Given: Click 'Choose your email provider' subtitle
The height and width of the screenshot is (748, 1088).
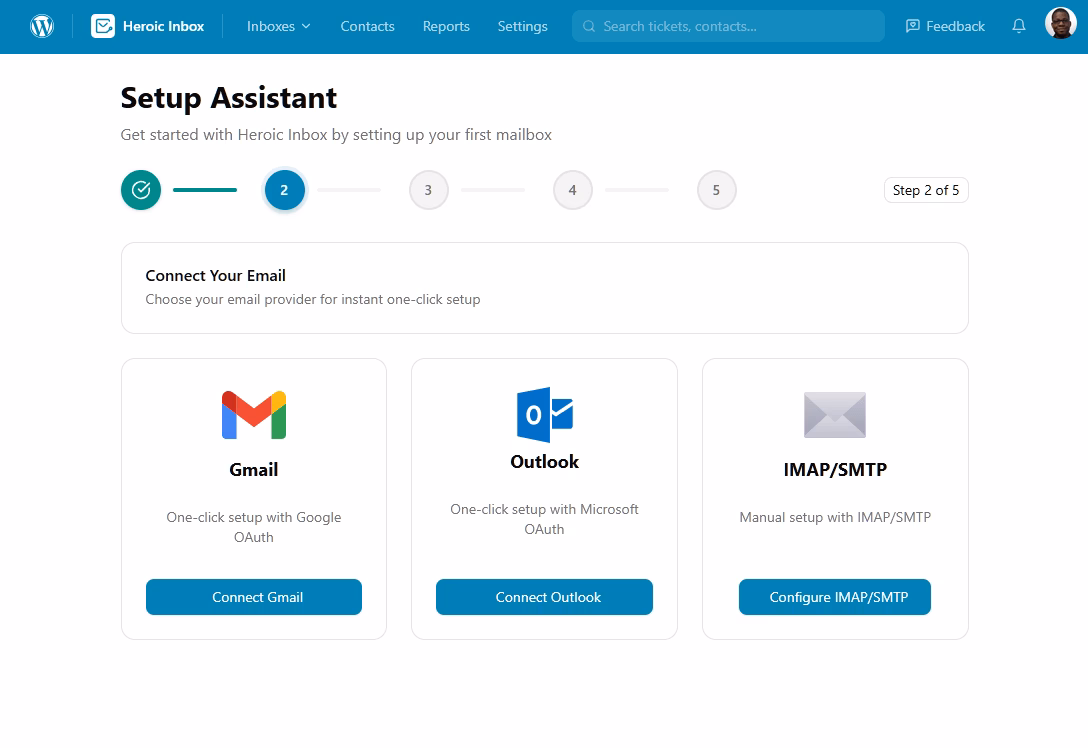Looking at the screenshot, I should (x=312, y=299).
